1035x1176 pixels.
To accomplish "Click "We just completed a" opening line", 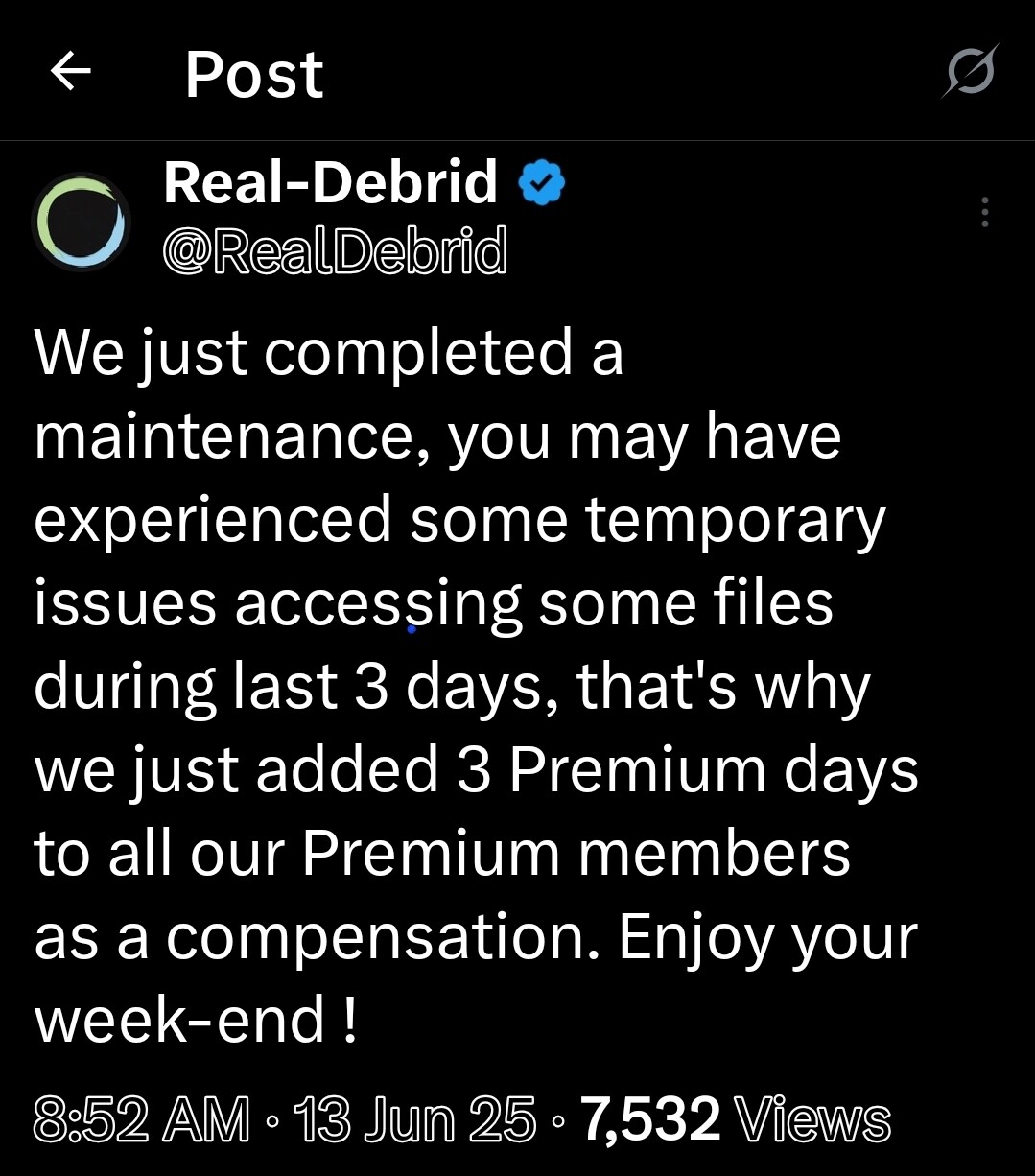I will click(329, 353).
